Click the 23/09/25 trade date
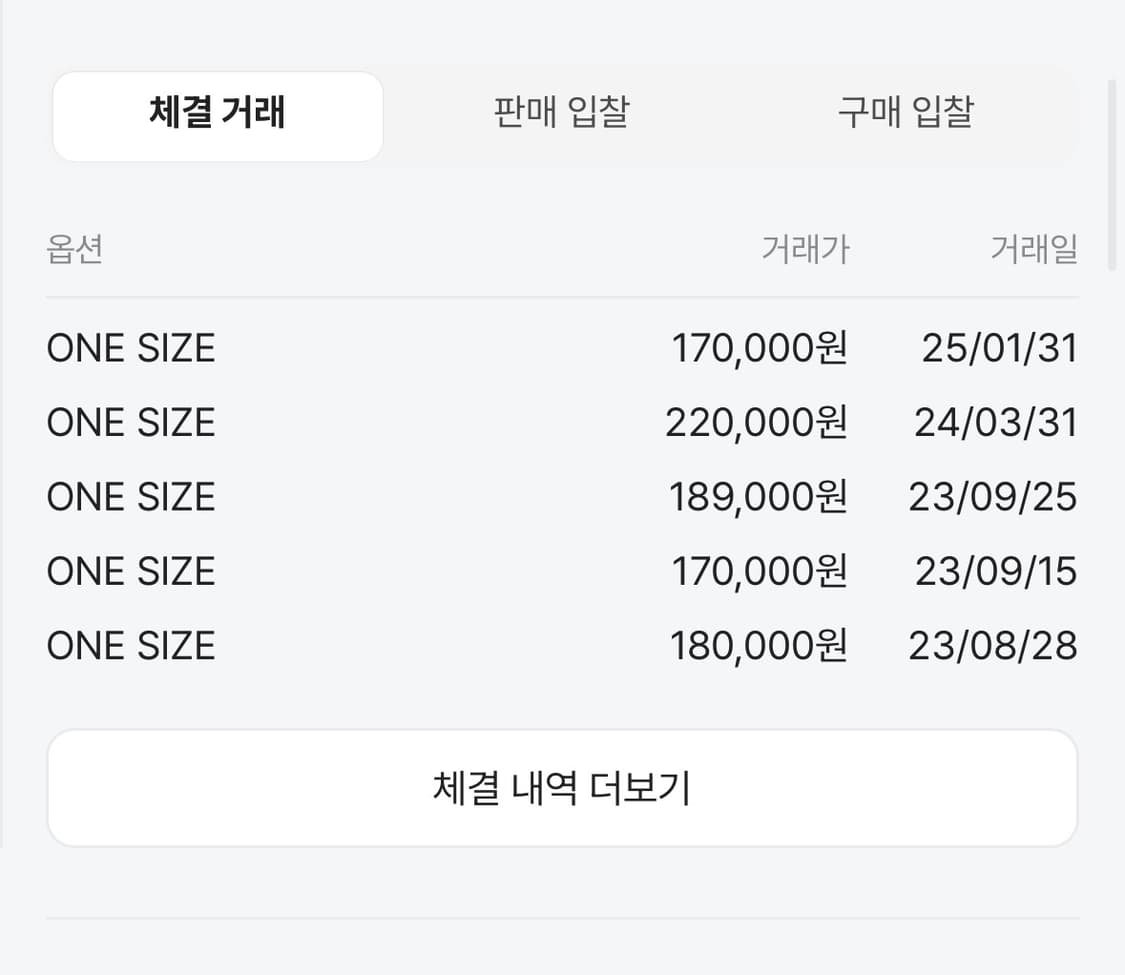 pos(993,497)
